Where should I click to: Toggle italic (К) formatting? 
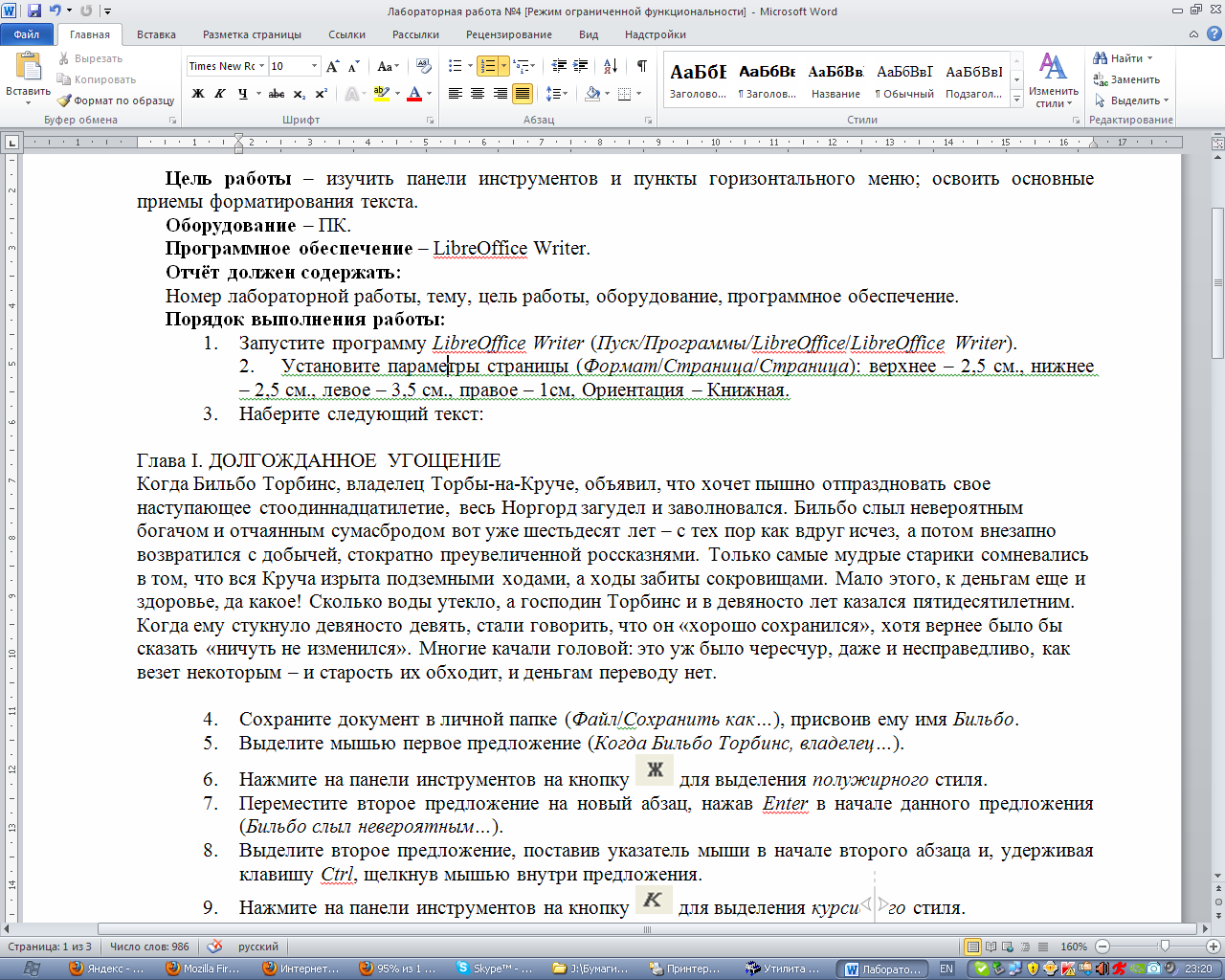[219, 94]
